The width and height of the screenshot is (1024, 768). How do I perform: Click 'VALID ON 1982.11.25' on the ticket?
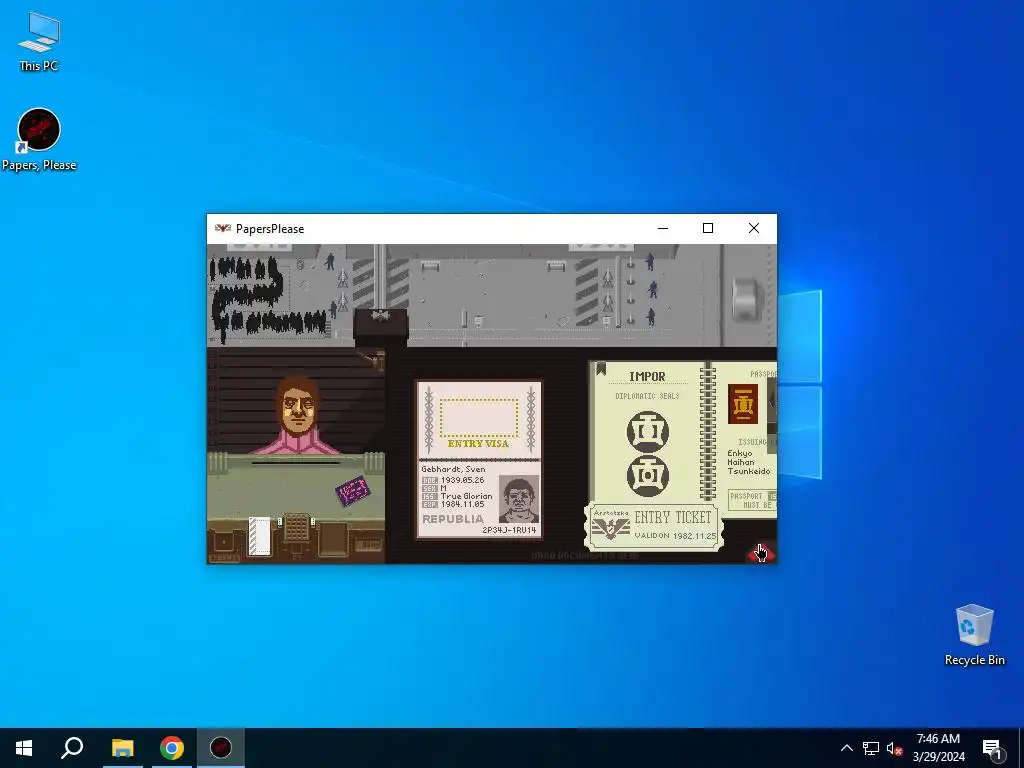pyautogui.click(x=675, y=536)
